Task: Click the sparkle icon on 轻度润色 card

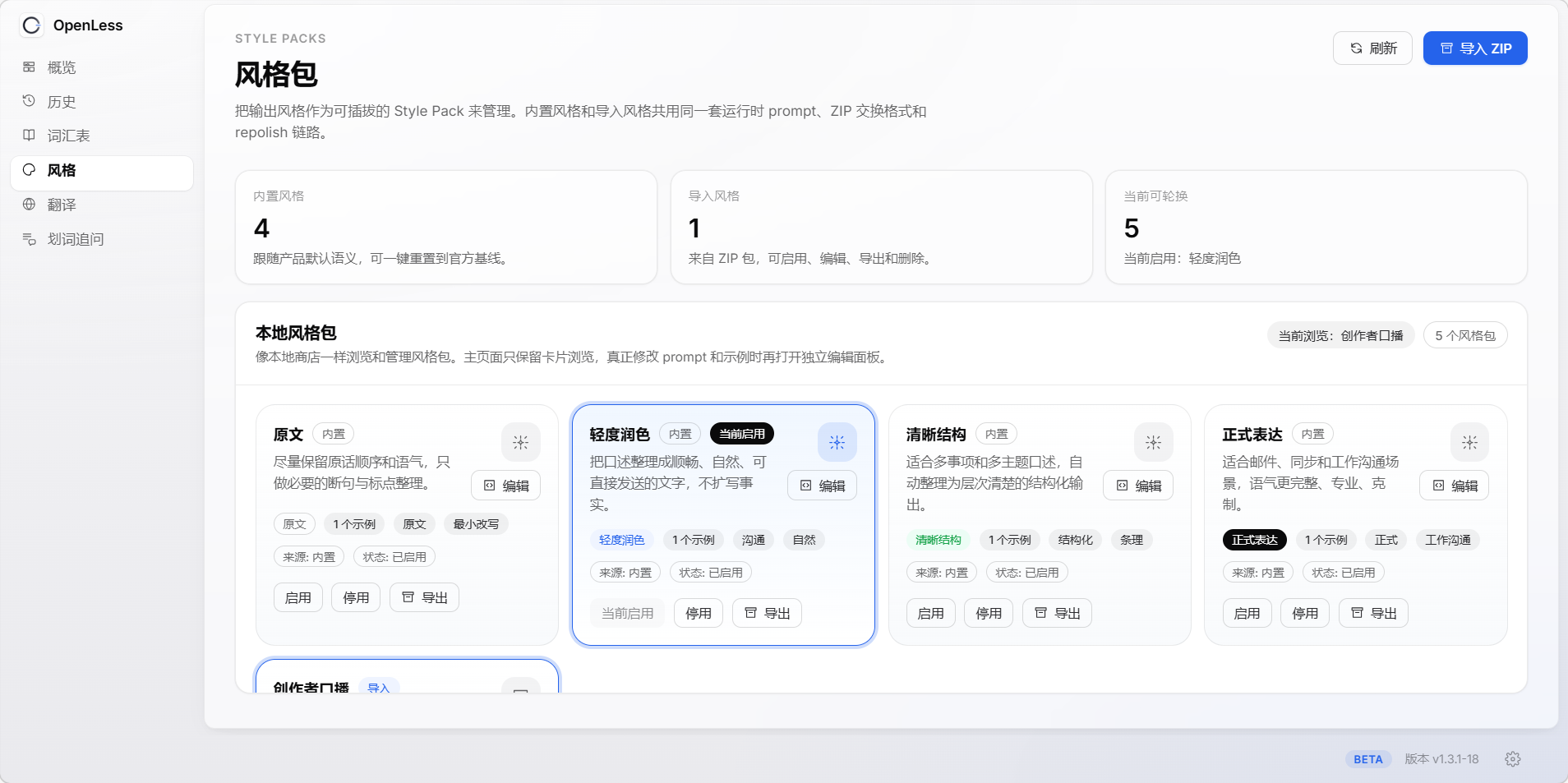Action: [837, 442]
